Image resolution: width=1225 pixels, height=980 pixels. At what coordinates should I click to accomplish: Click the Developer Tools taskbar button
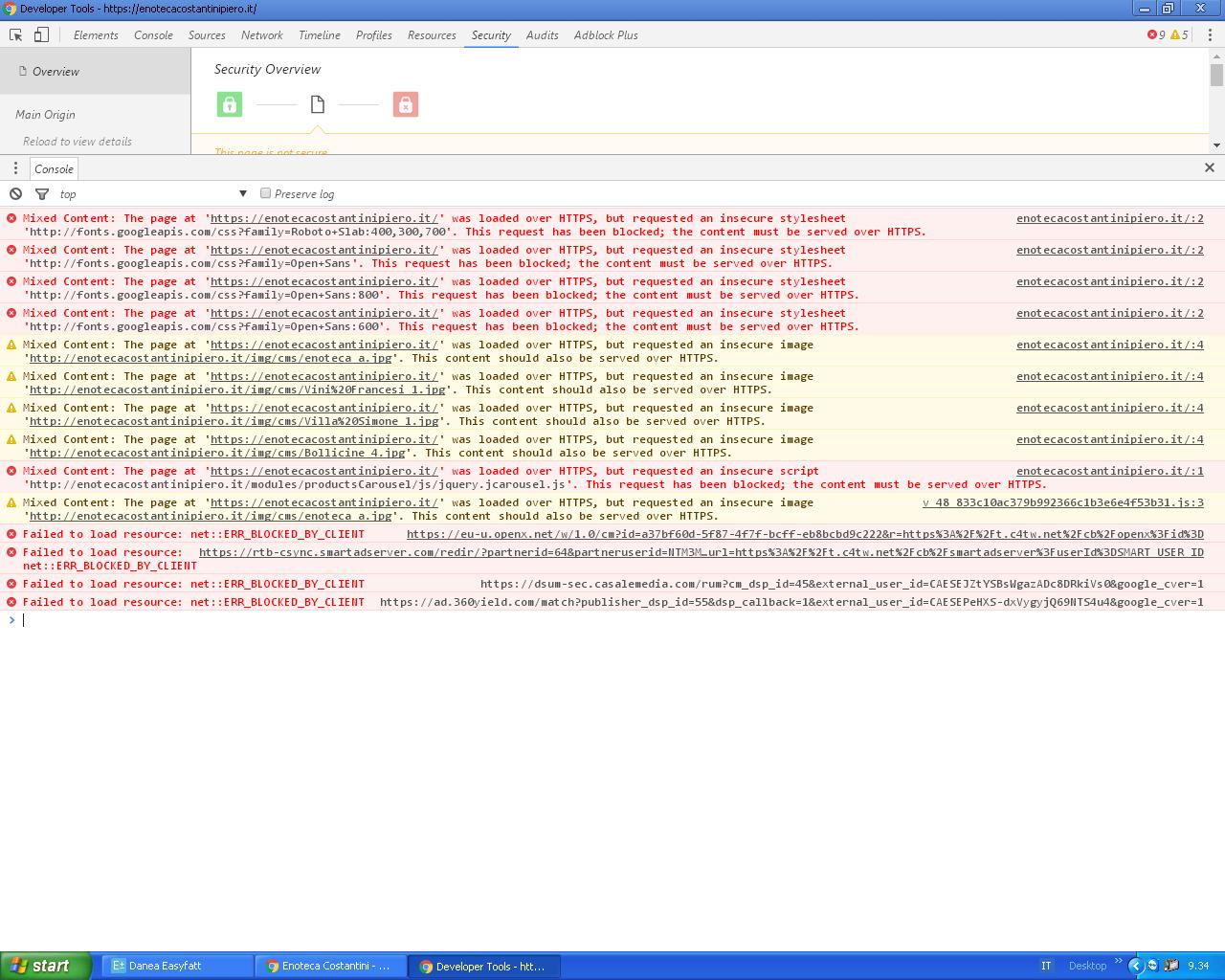click(x=484, y=966)
